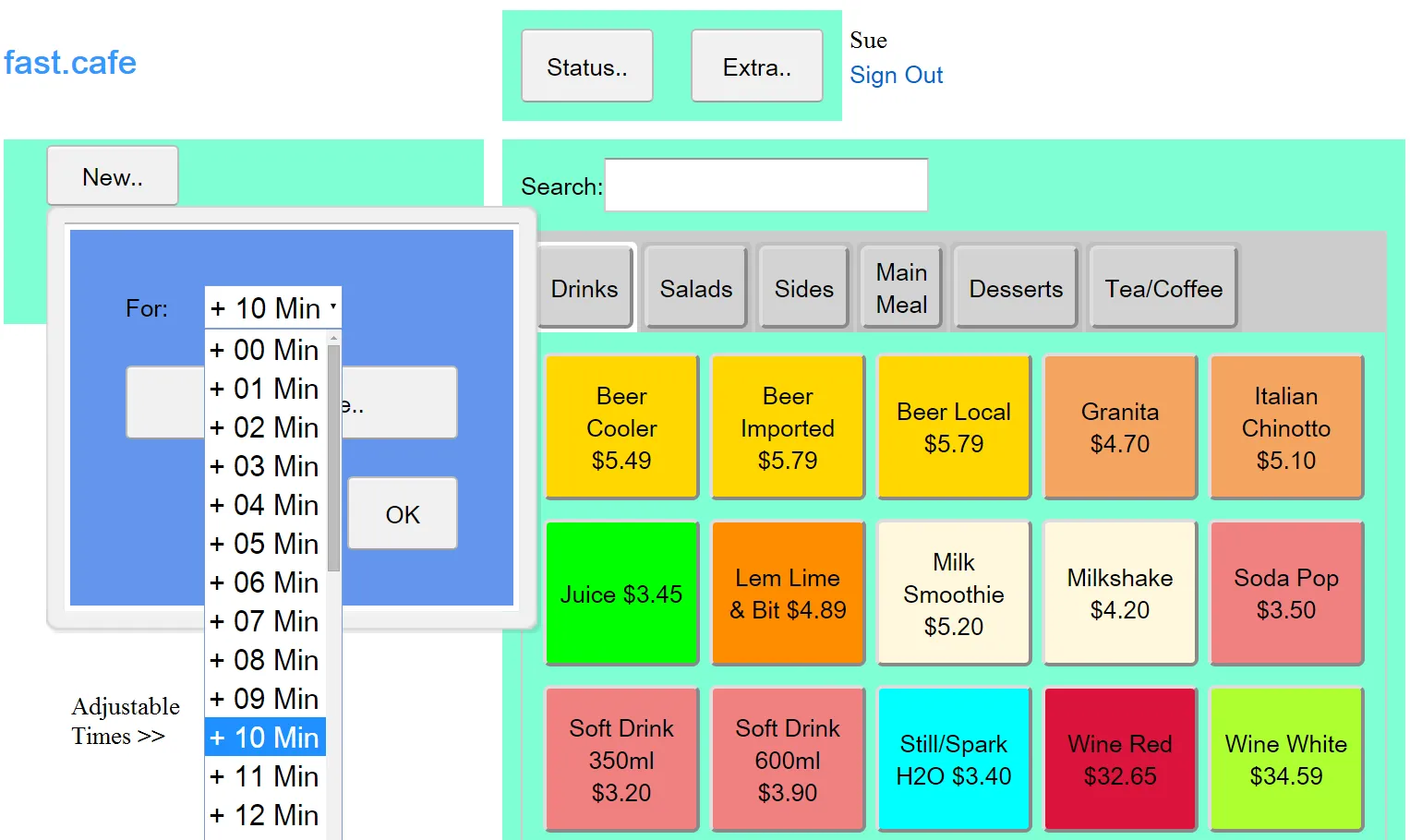Add Beer Local $5.79
The height and width of the screenshot is (840, 1410).
(954, 427)
